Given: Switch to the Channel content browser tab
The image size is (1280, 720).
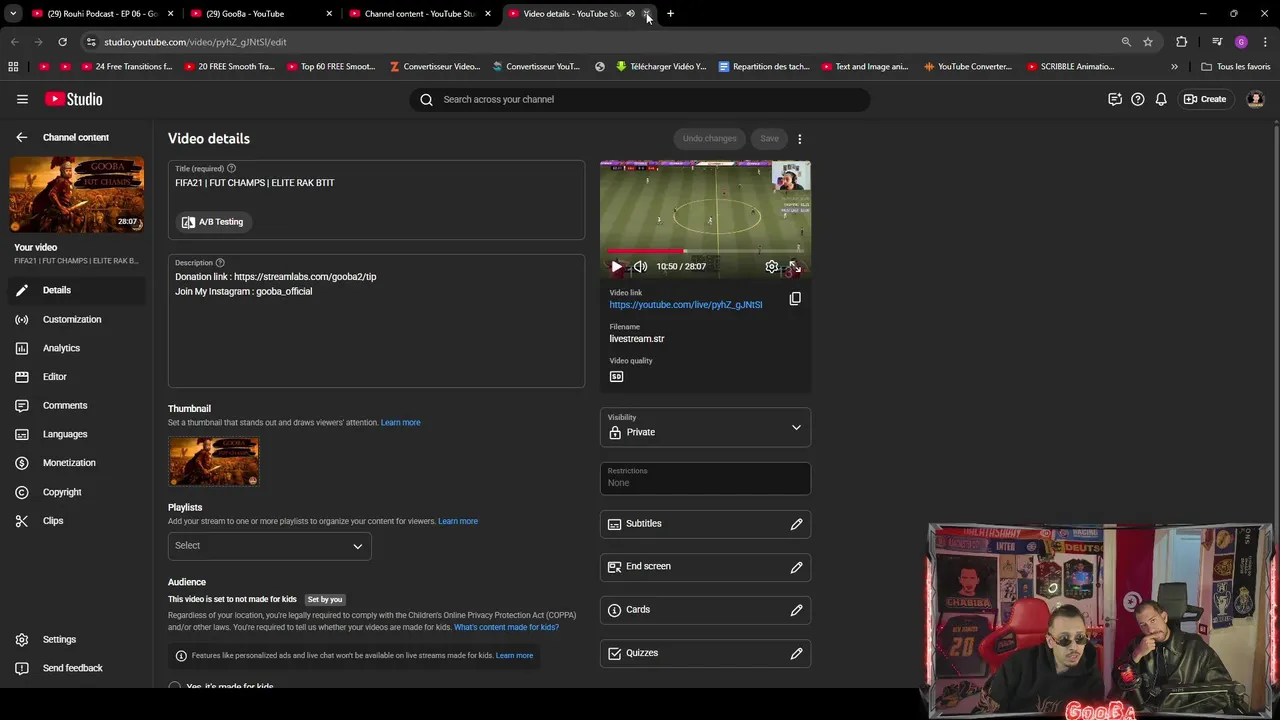Looking at the screenshot, I should point(419,14).
